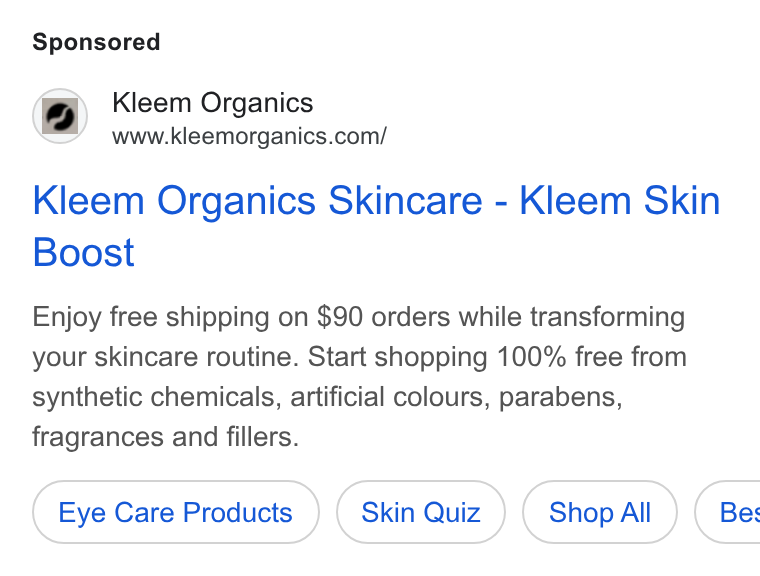
Task: Click the word 'Skincare' in the ad headline
Action: pos(405,200)
